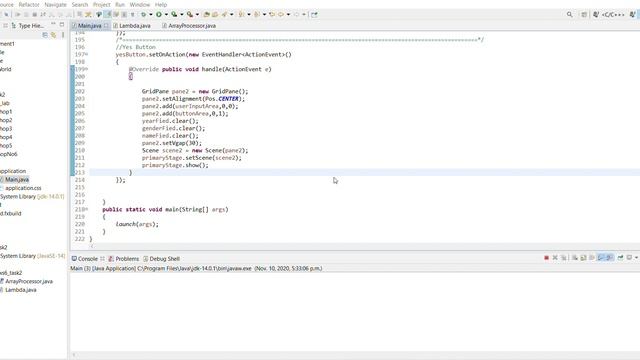Click the Back navigation arrow in toolbar

[281, 14]
